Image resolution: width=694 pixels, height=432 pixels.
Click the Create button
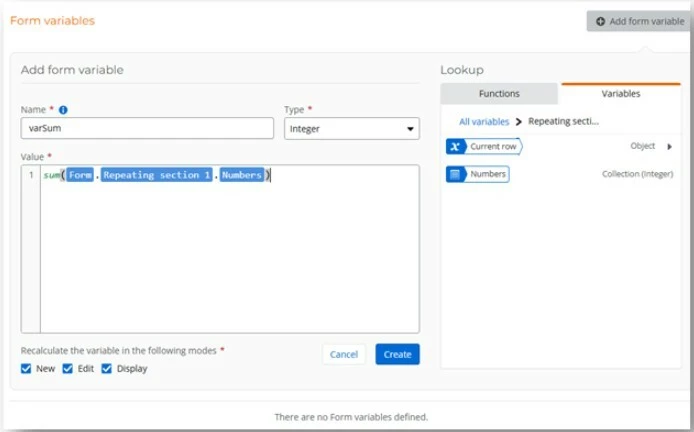(x=397, y=354)
